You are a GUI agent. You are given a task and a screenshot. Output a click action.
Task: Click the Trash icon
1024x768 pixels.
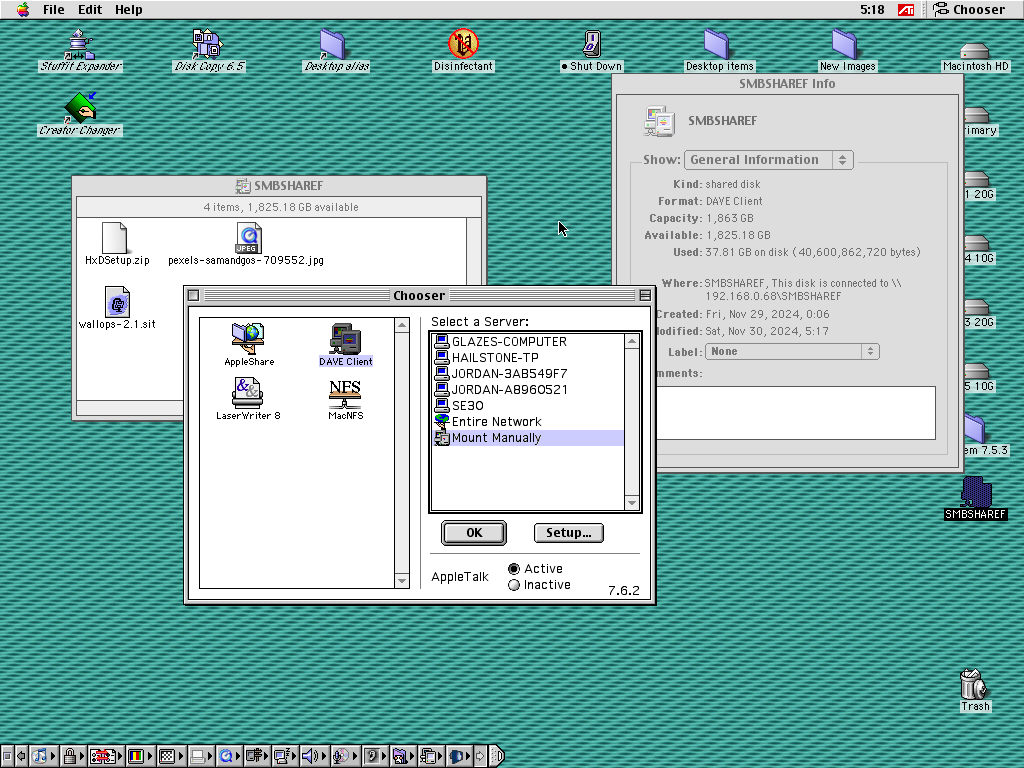[x=974, y=690]
